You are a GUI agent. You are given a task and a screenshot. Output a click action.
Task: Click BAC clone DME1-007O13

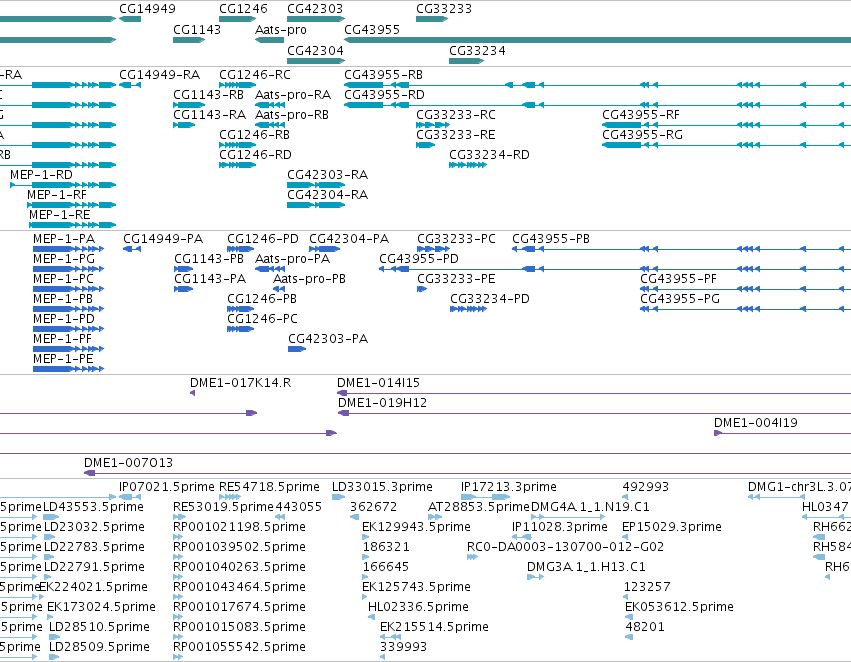[128, 463]
